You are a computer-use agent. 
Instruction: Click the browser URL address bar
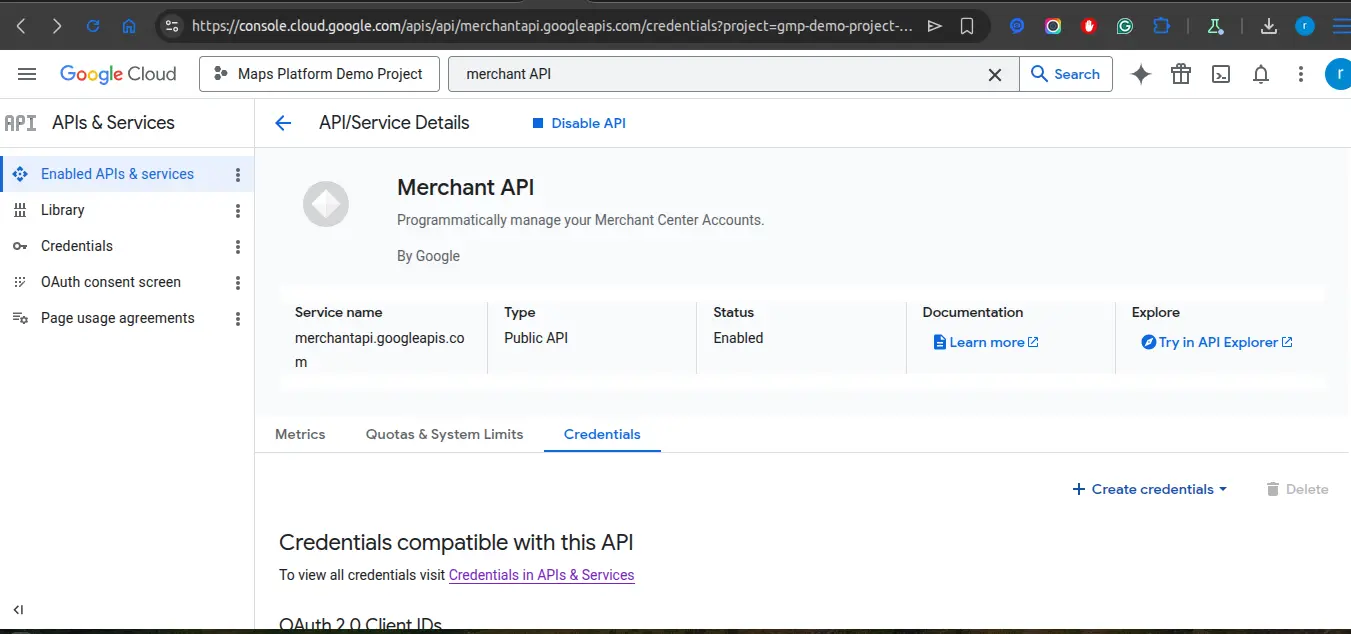click(551, 26)
